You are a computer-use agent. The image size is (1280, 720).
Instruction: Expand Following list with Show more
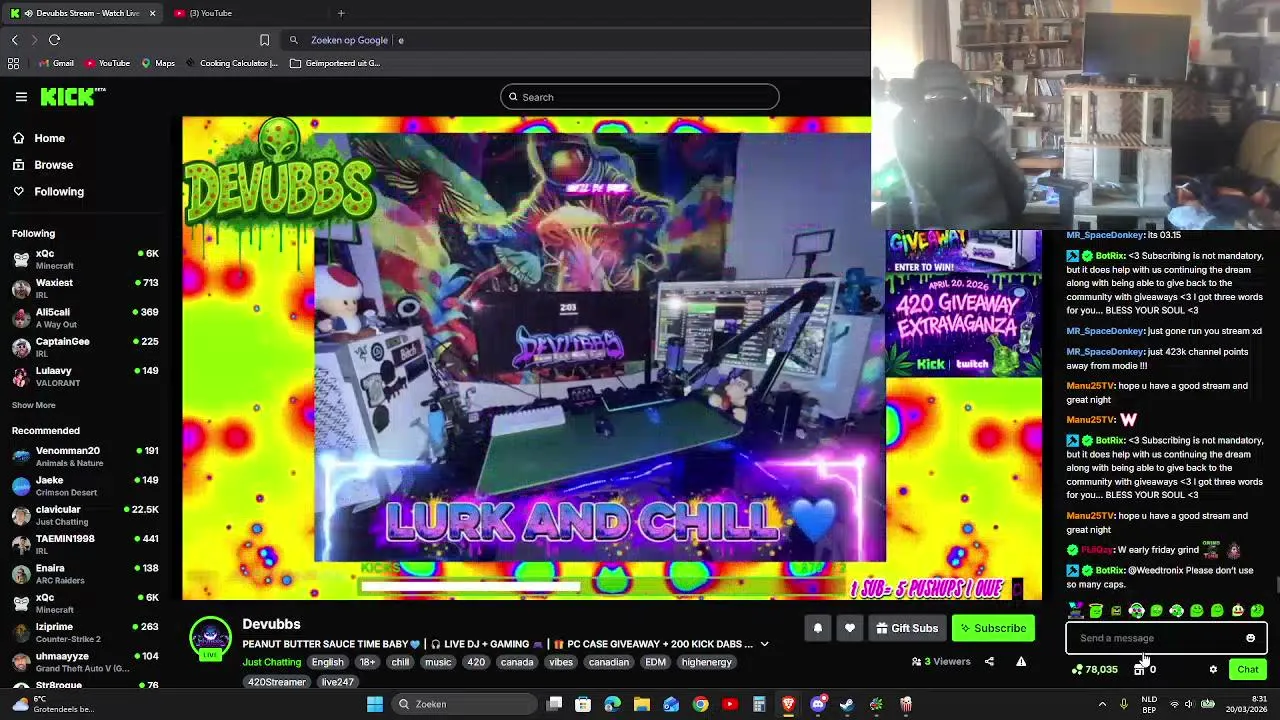click(33, 405)
